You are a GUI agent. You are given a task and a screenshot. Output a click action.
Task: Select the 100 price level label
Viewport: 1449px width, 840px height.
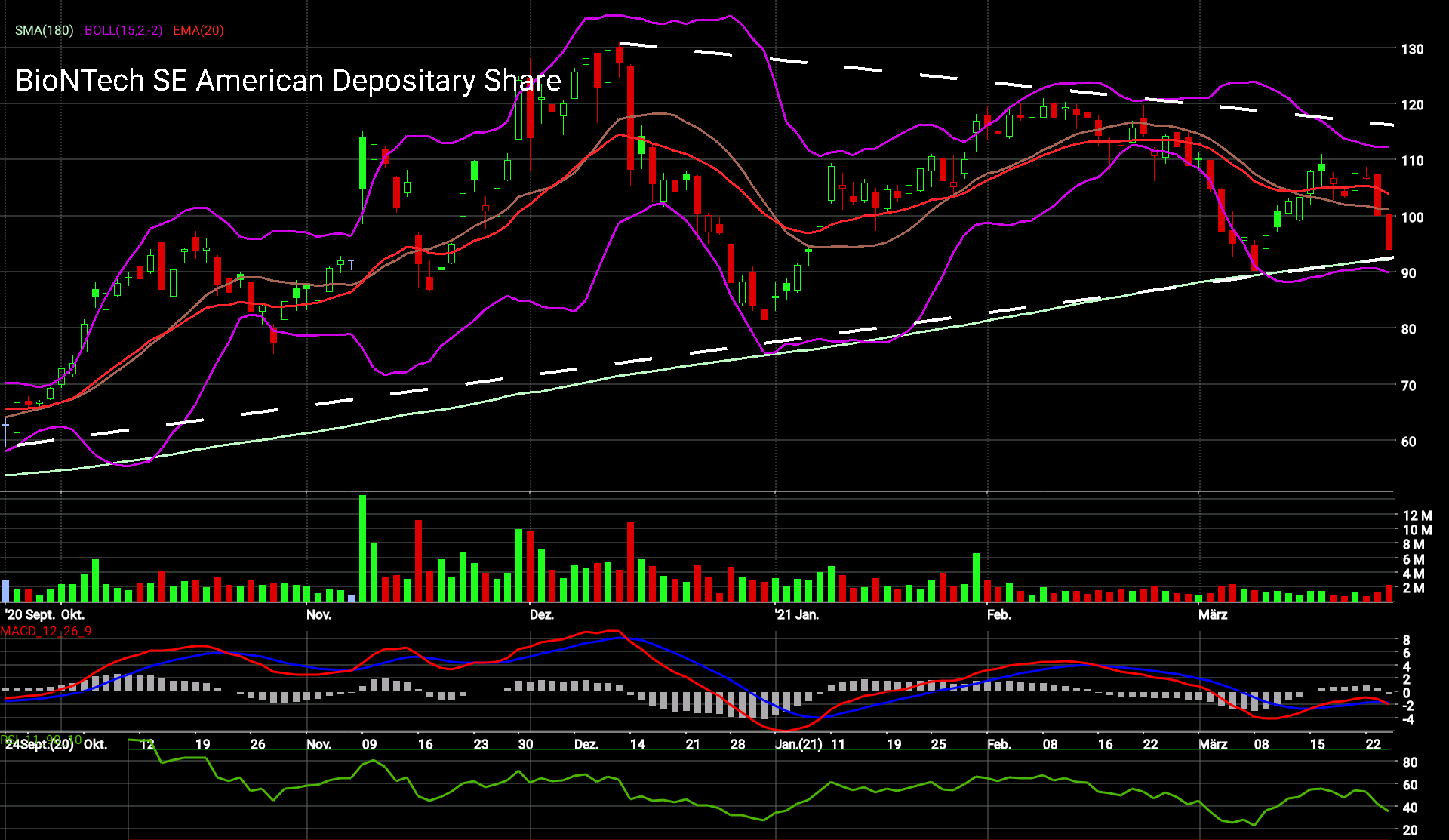point(1412,217)
